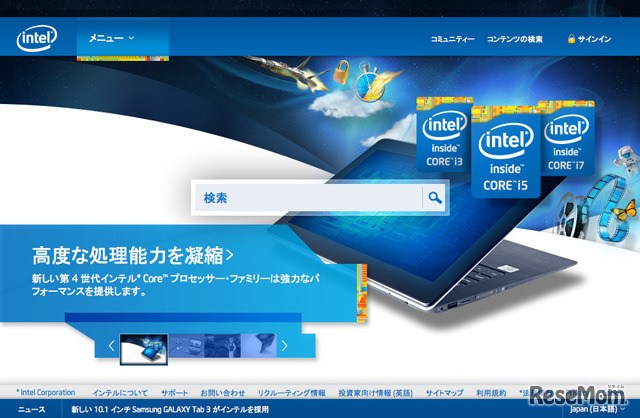The height and width of the screenshot is (418, 640).
Task: Click the サインイン sign-in link
Action: tap(594, 39)
